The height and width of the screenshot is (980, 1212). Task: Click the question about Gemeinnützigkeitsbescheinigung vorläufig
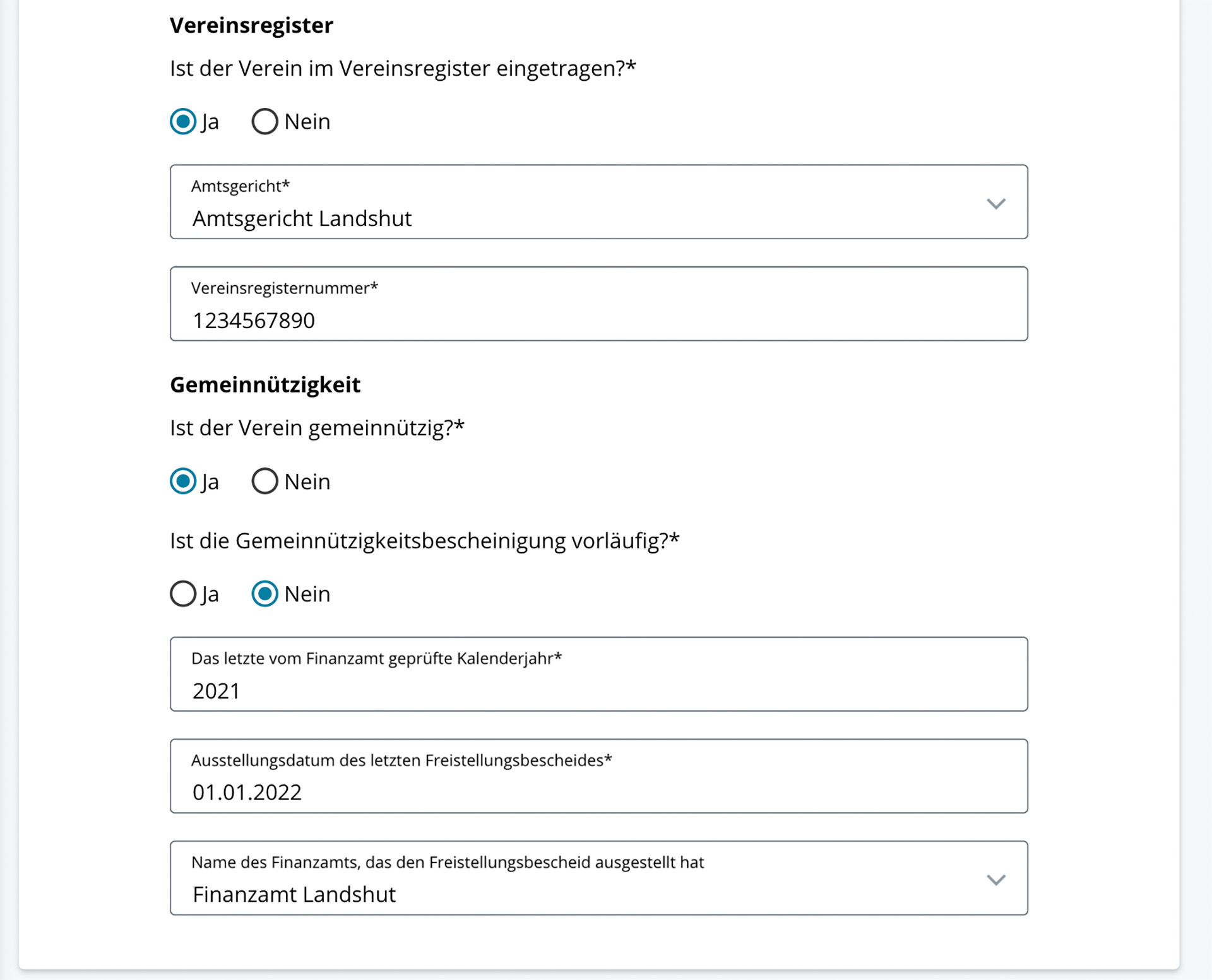(x=424, y=541)
